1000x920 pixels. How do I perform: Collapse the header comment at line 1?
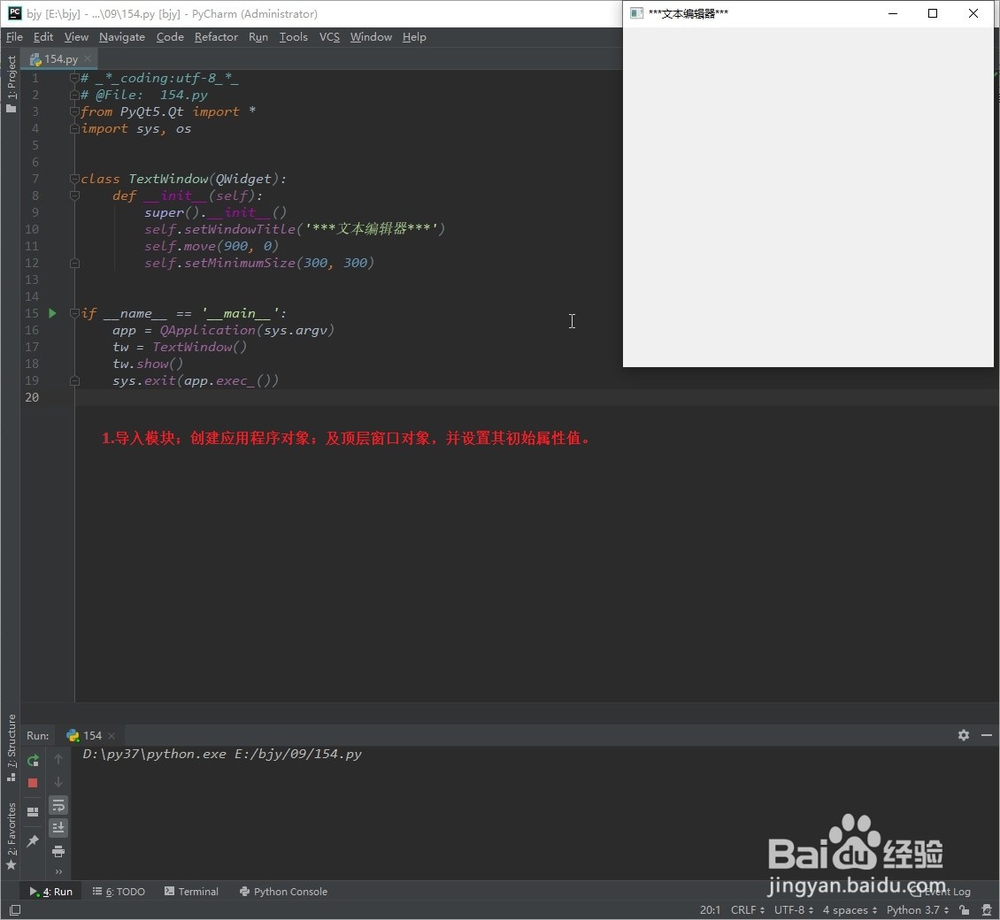click(x=75, y=78)
